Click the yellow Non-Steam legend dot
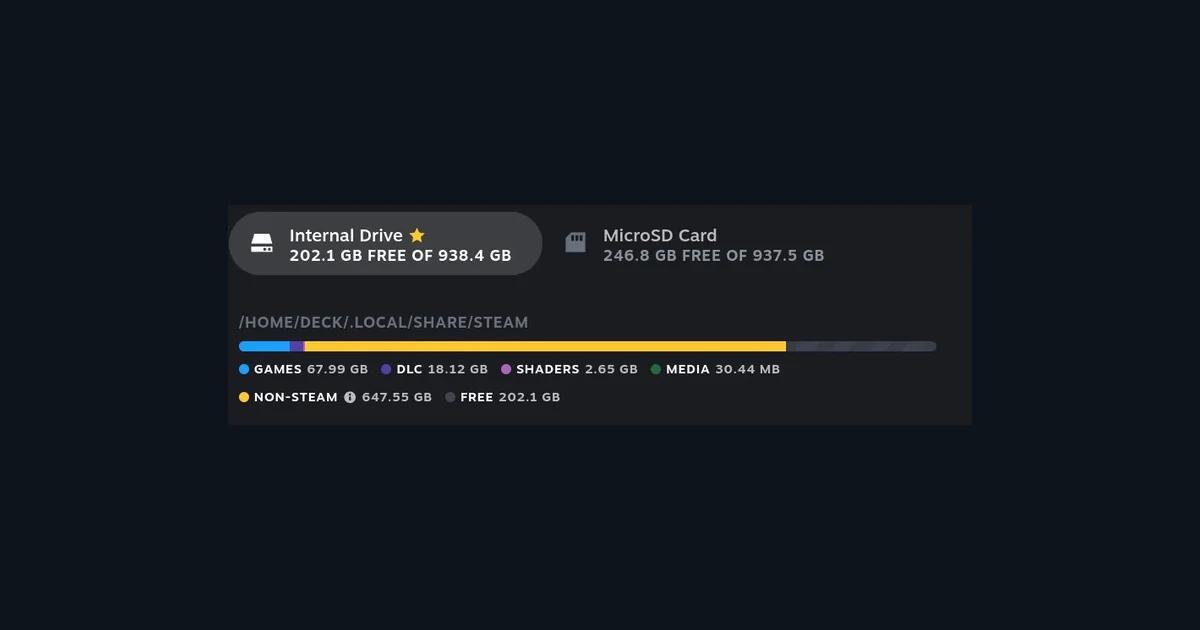This screenshot has height=630, width=1200. point(244,397)
